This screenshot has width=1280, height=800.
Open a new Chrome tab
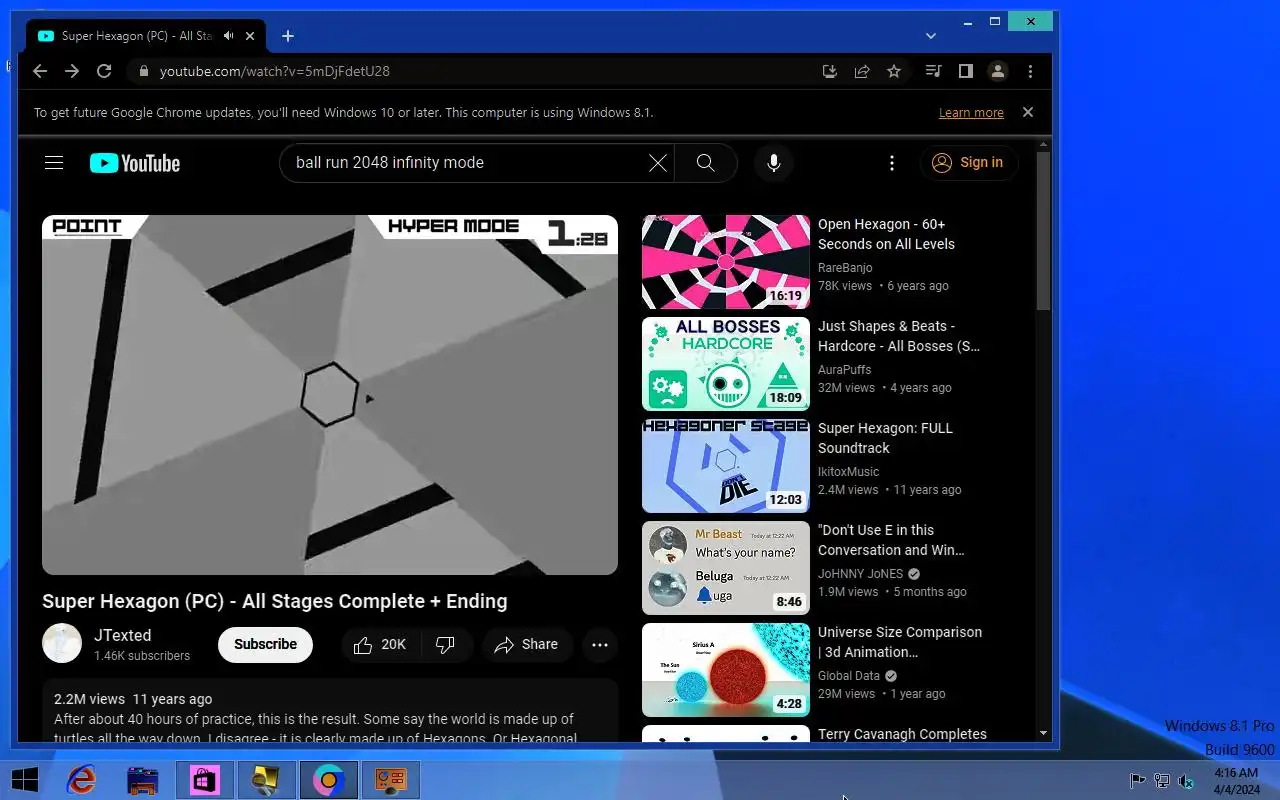click(x=288, y=36)
